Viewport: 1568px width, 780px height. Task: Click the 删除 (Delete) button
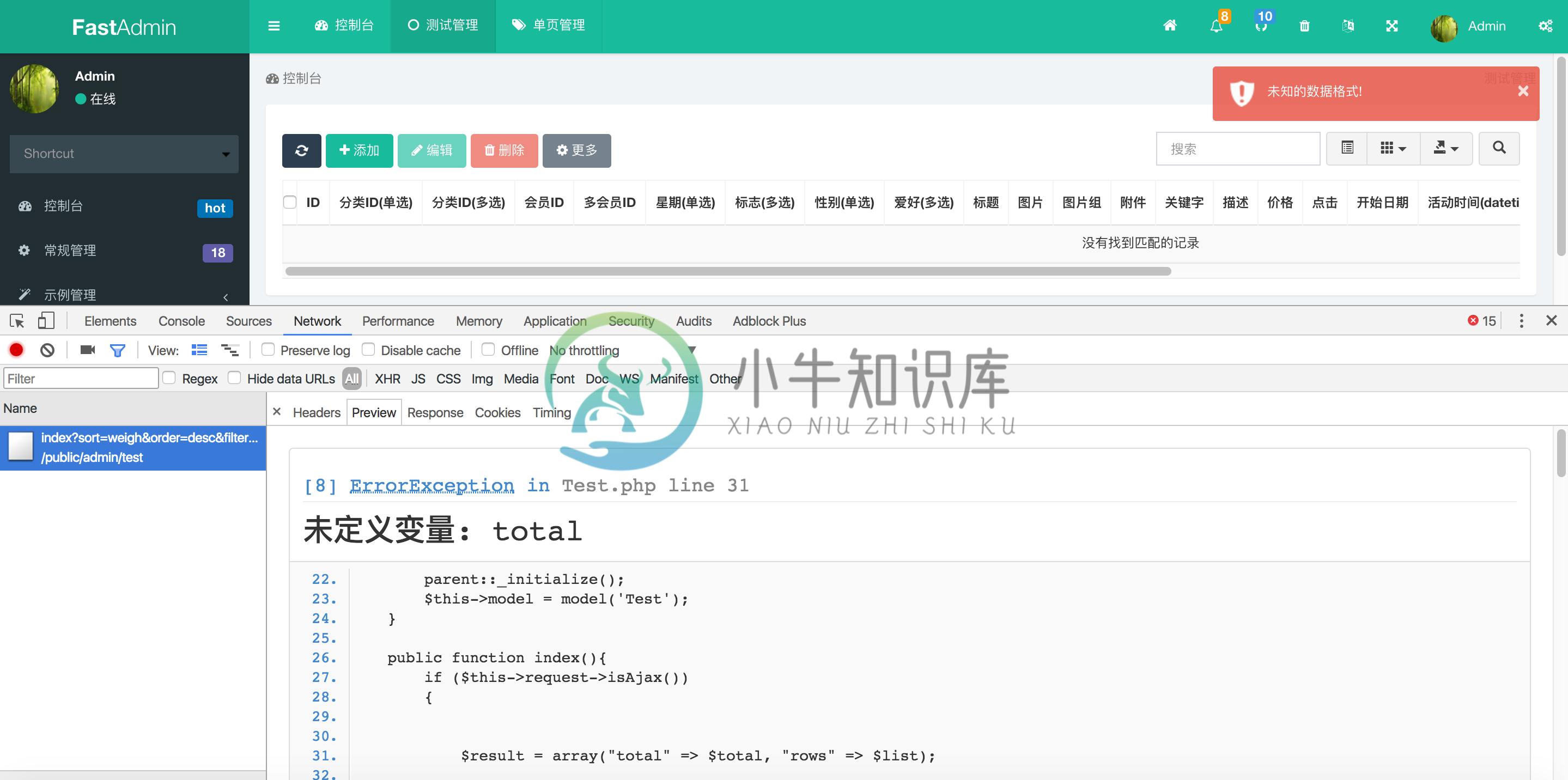[x=502, y=150]
